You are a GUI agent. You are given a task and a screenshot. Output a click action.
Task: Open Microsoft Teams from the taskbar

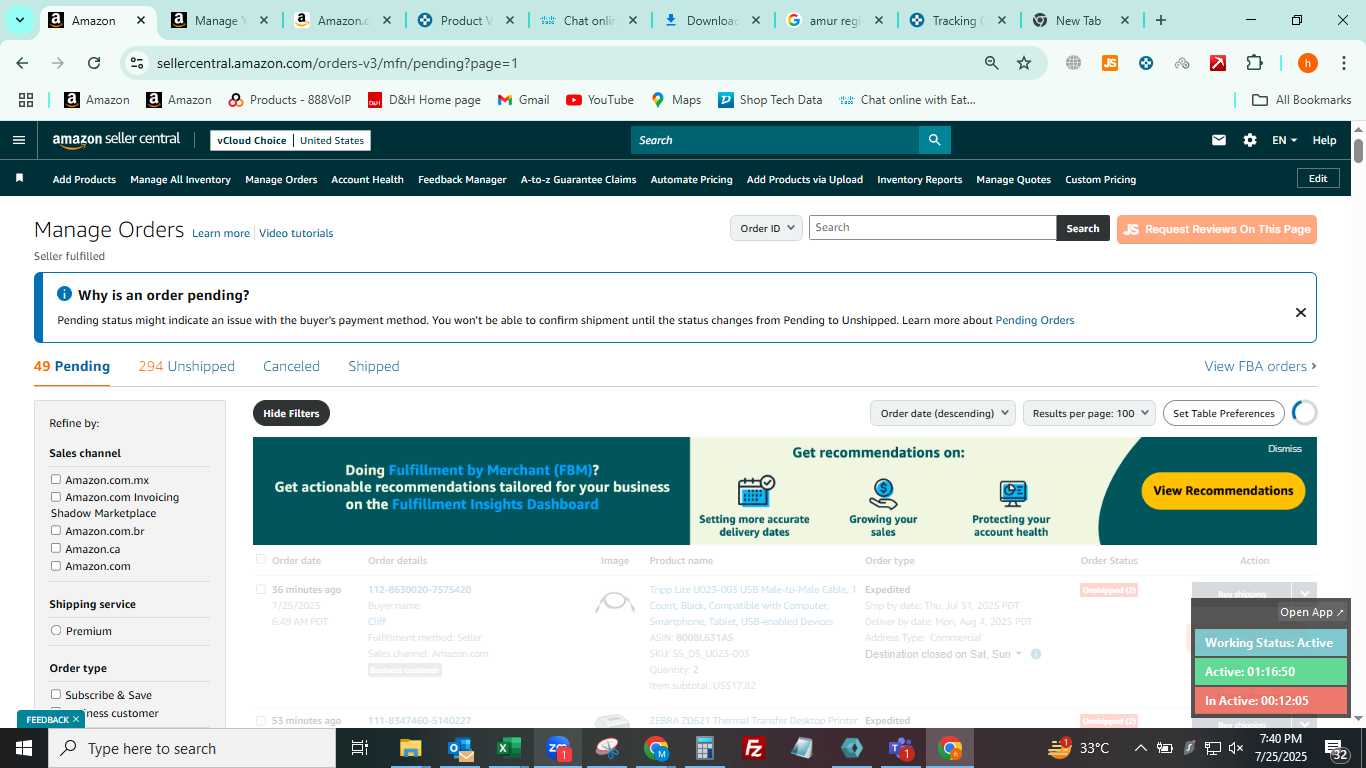(x=900, y=748)
